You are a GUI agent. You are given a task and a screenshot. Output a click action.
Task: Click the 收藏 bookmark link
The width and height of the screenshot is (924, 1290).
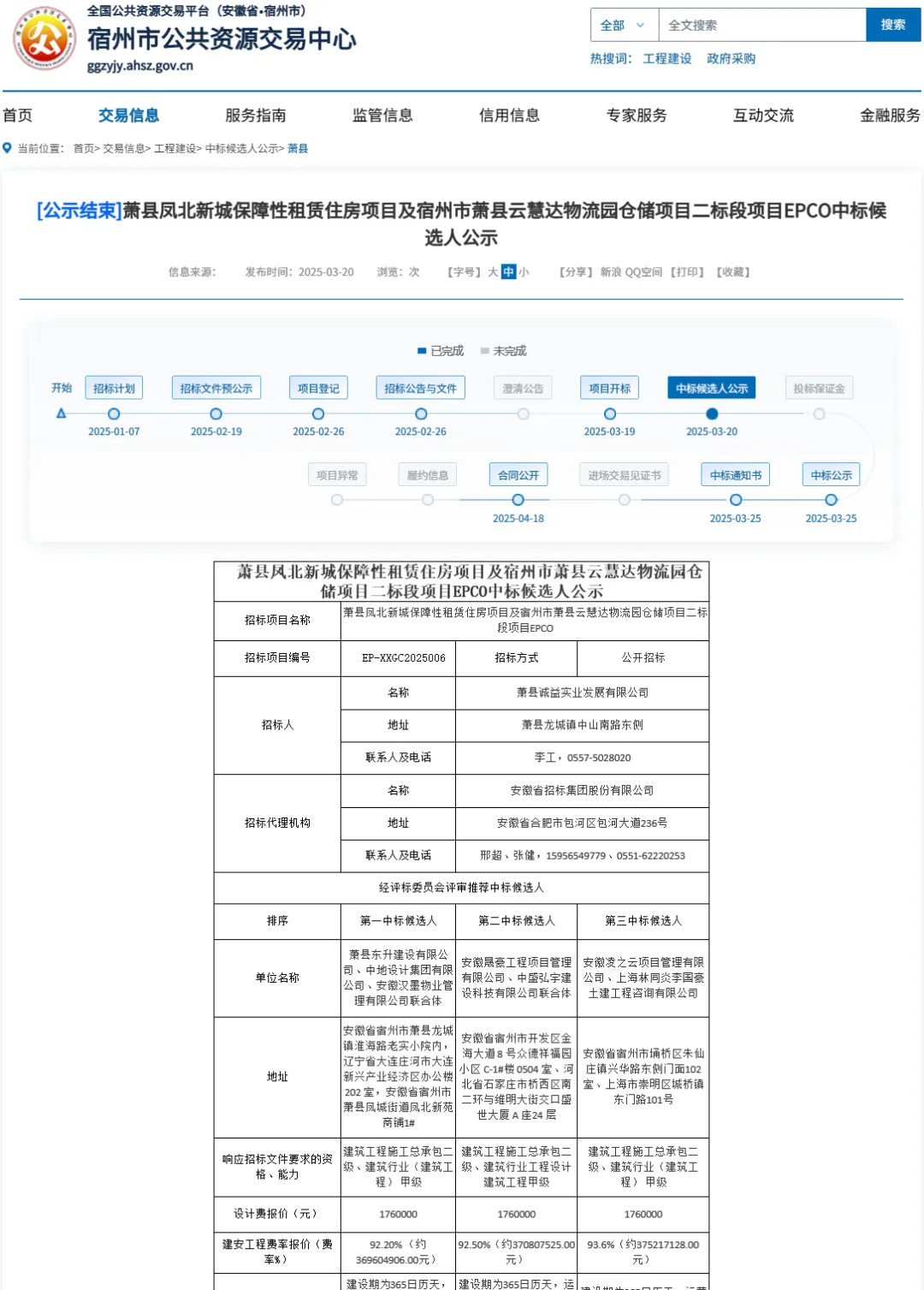[733, 272]
